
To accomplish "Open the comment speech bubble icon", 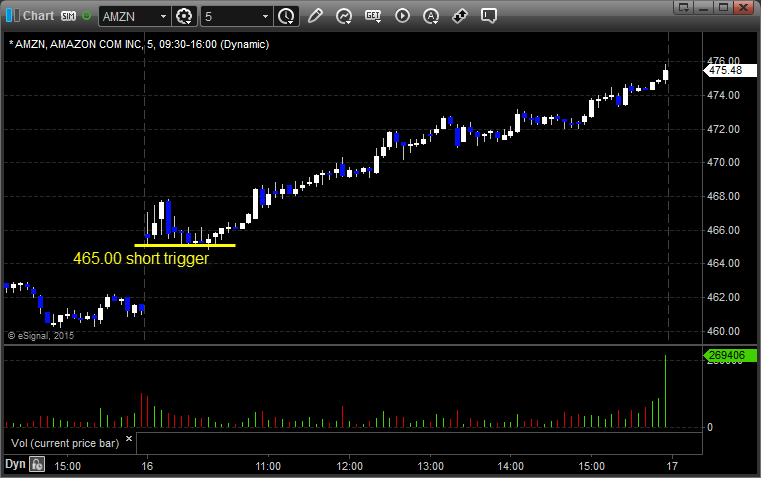I will (x=489, y=16).
